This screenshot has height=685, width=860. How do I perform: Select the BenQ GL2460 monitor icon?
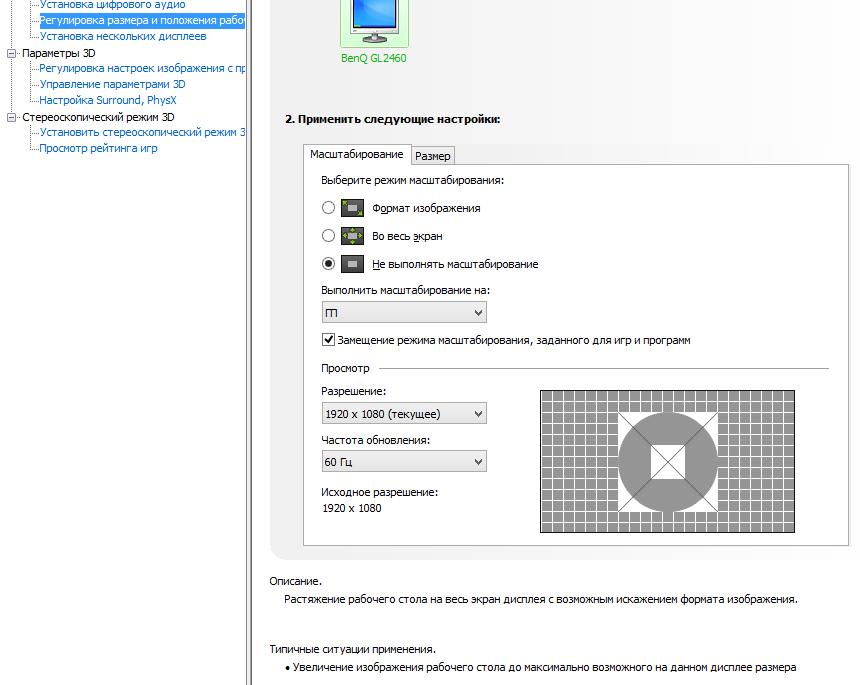(x=375, y=22)
